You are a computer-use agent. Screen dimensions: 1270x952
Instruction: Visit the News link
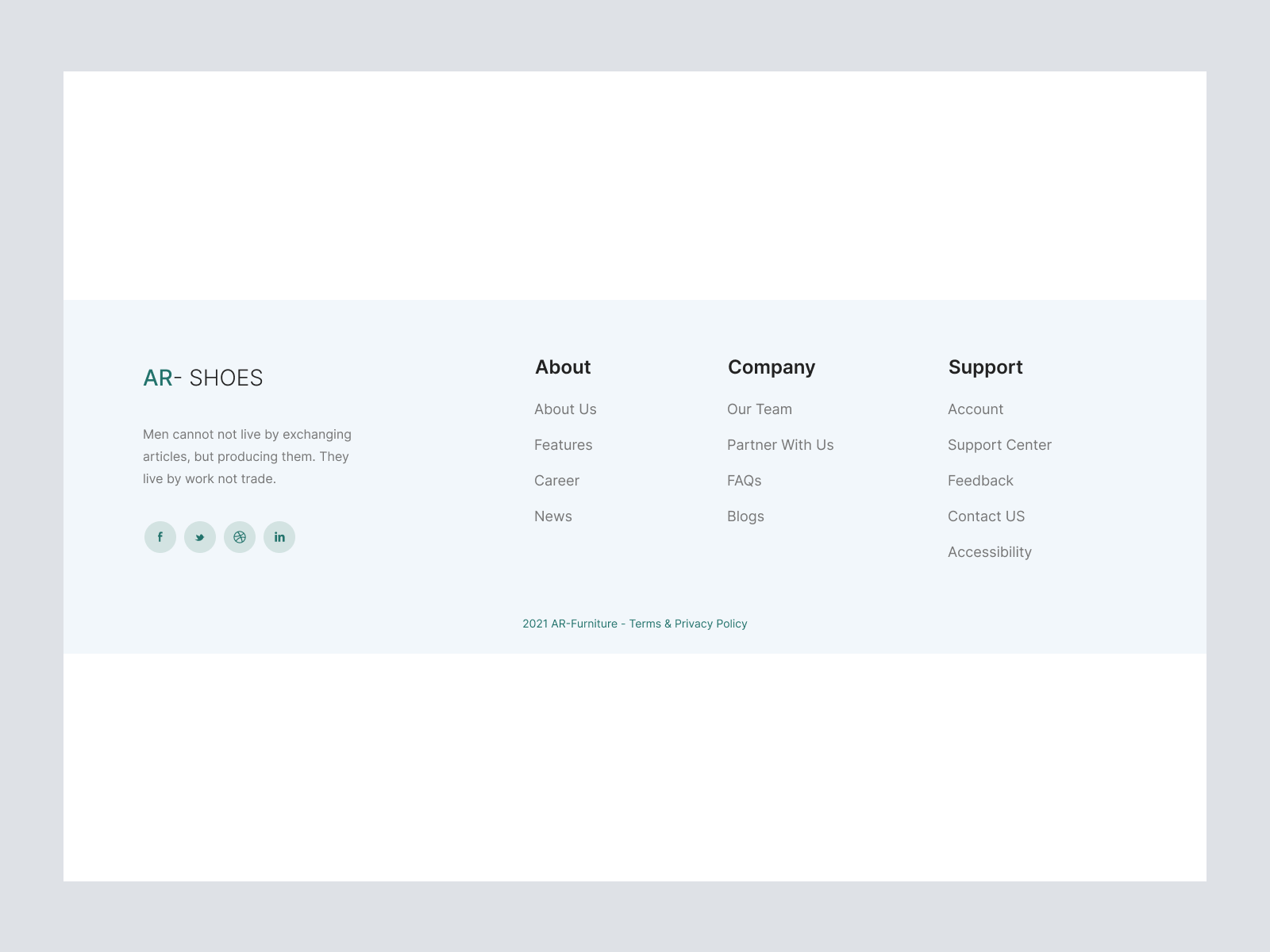[552, 516]
